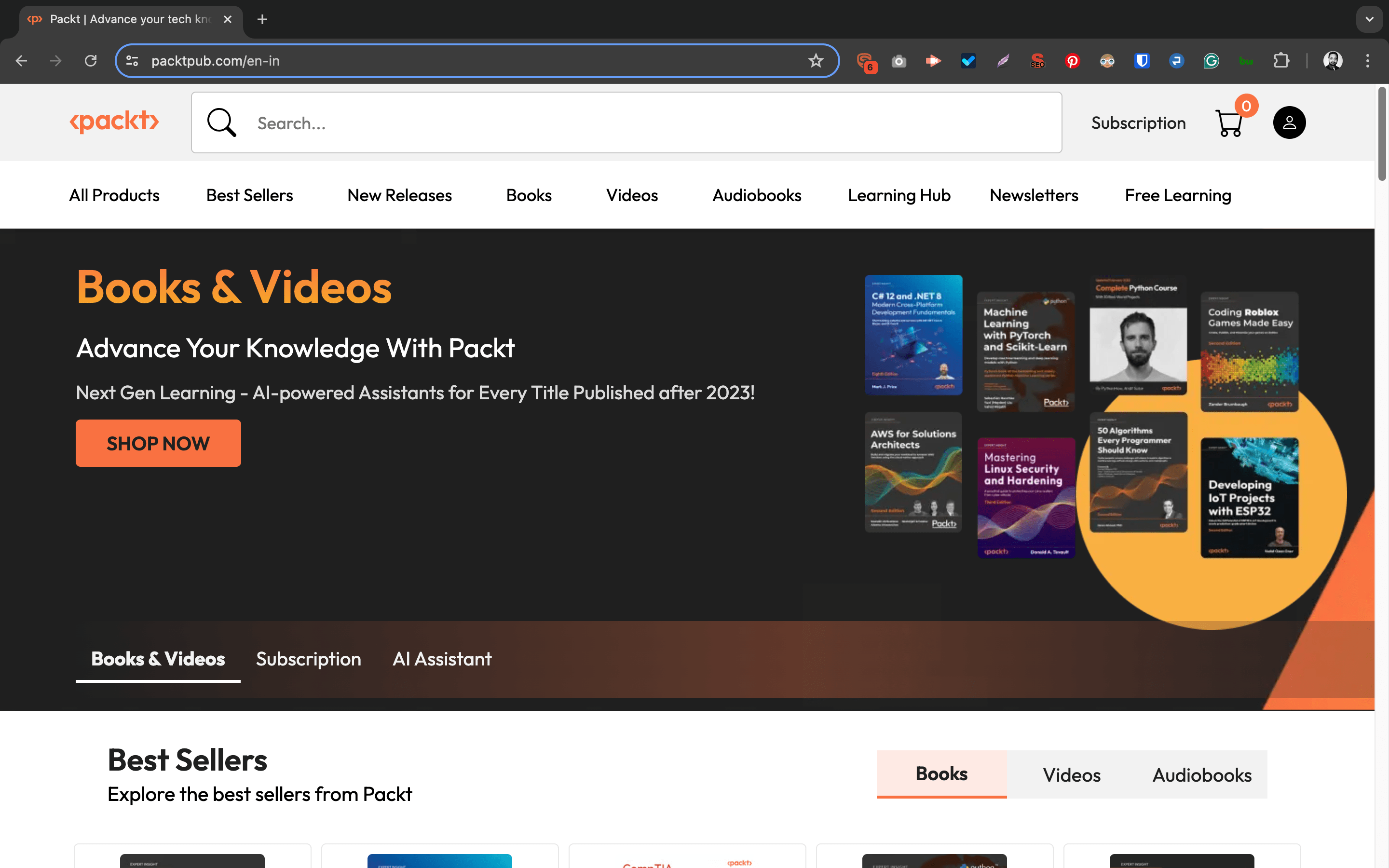
Task: Click the Subscription link in header
Action: point(1138,123)
